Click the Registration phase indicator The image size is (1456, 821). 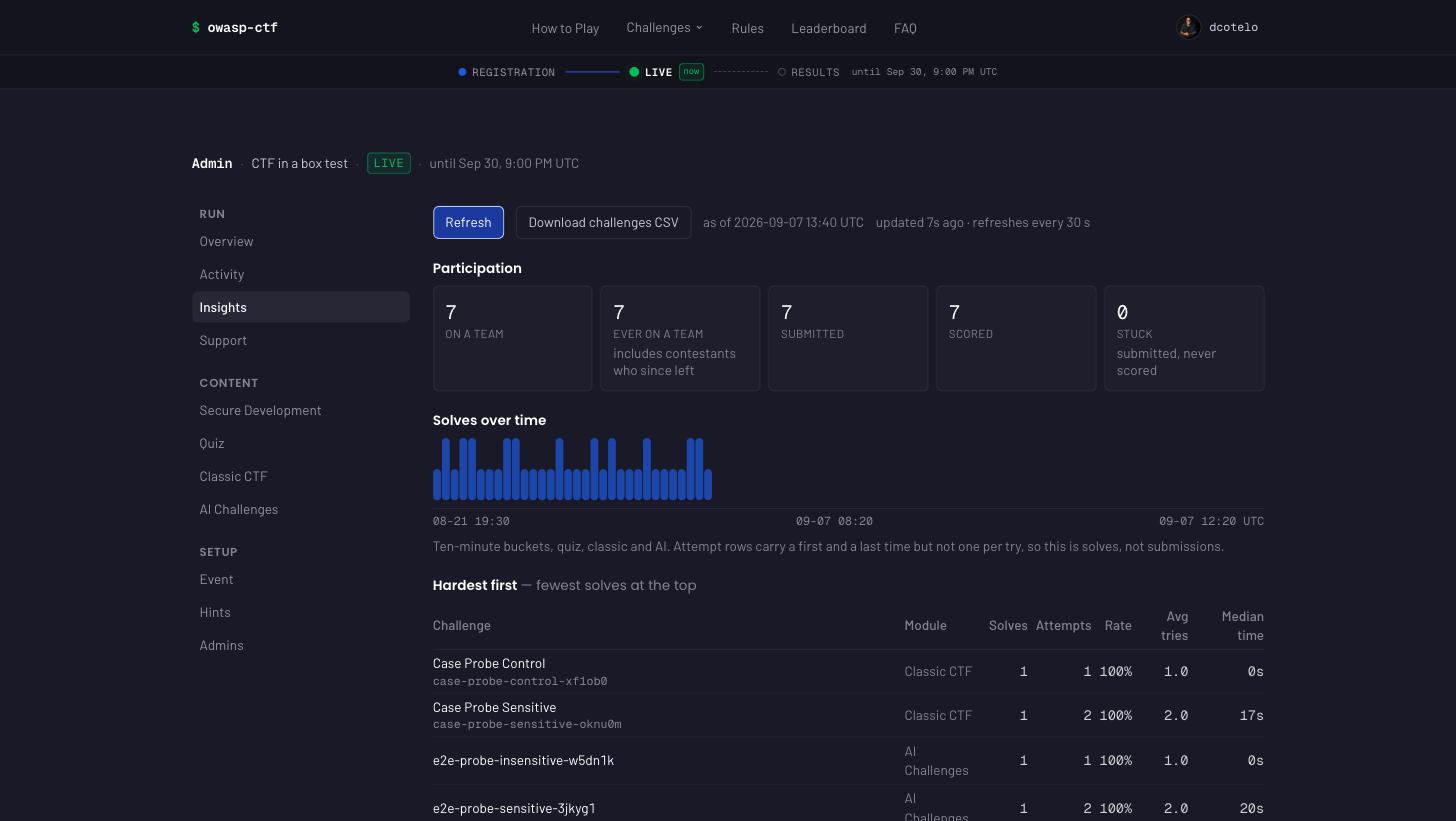point(506,72)
